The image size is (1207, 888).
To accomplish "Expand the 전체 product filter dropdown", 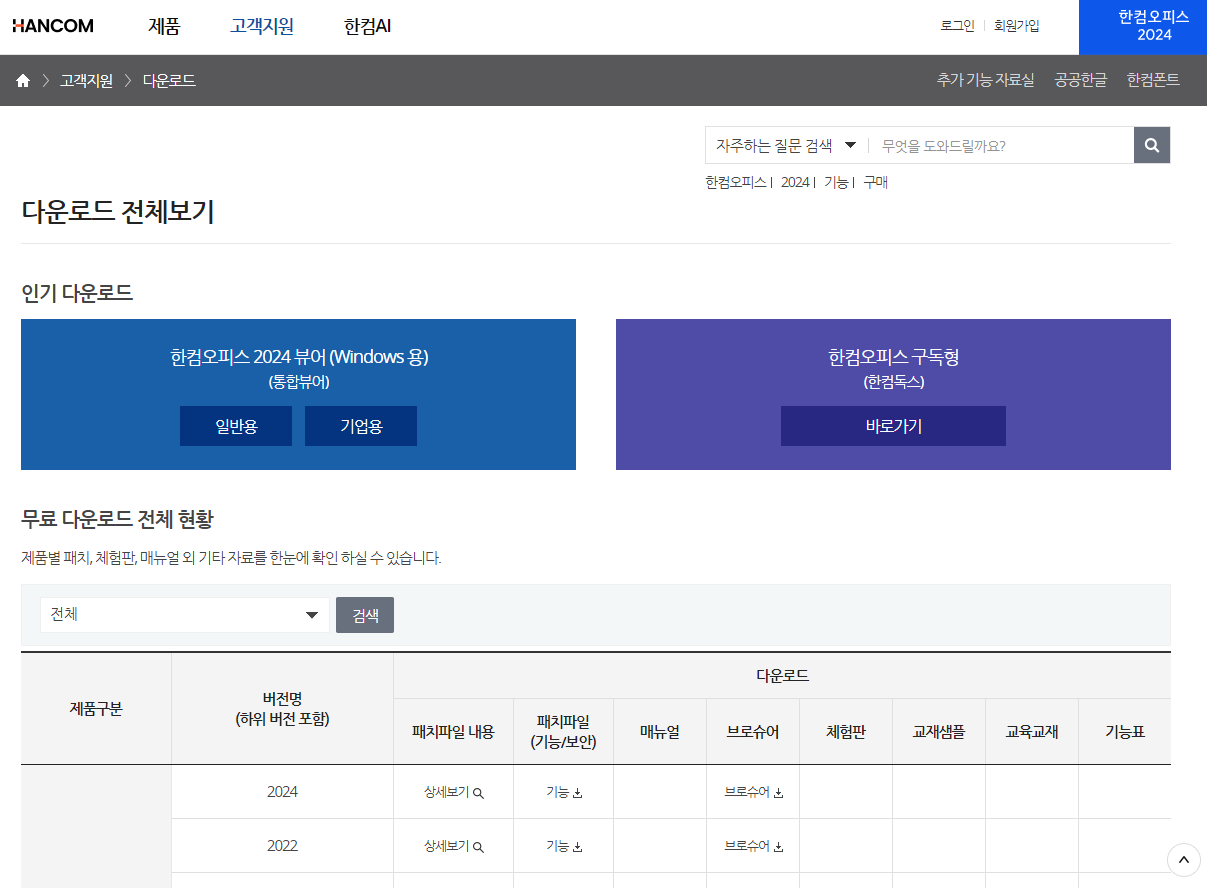I will [x=185, y=615].
